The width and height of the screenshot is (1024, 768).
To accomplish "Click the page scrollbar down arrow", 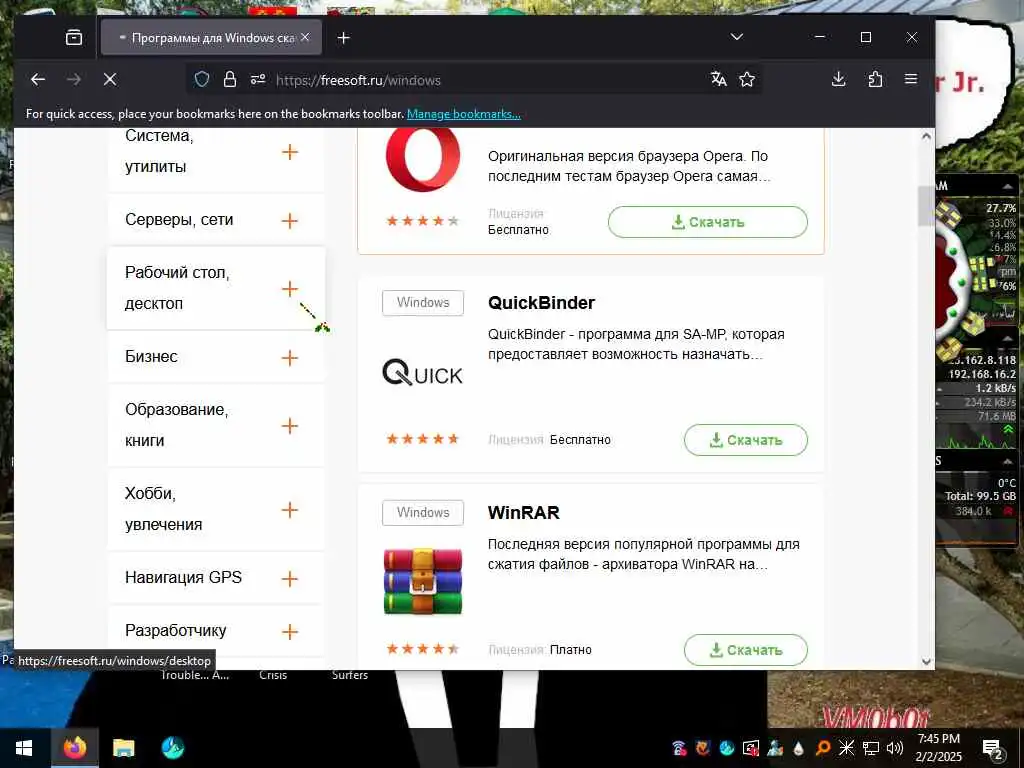I will point(926,661).
